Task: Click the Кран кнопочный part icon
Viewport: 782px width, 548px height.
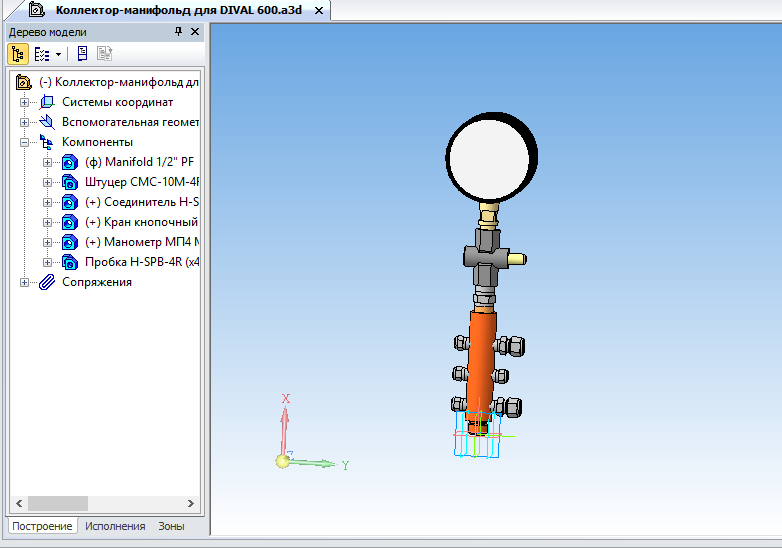Action: [x=70, y=222]
